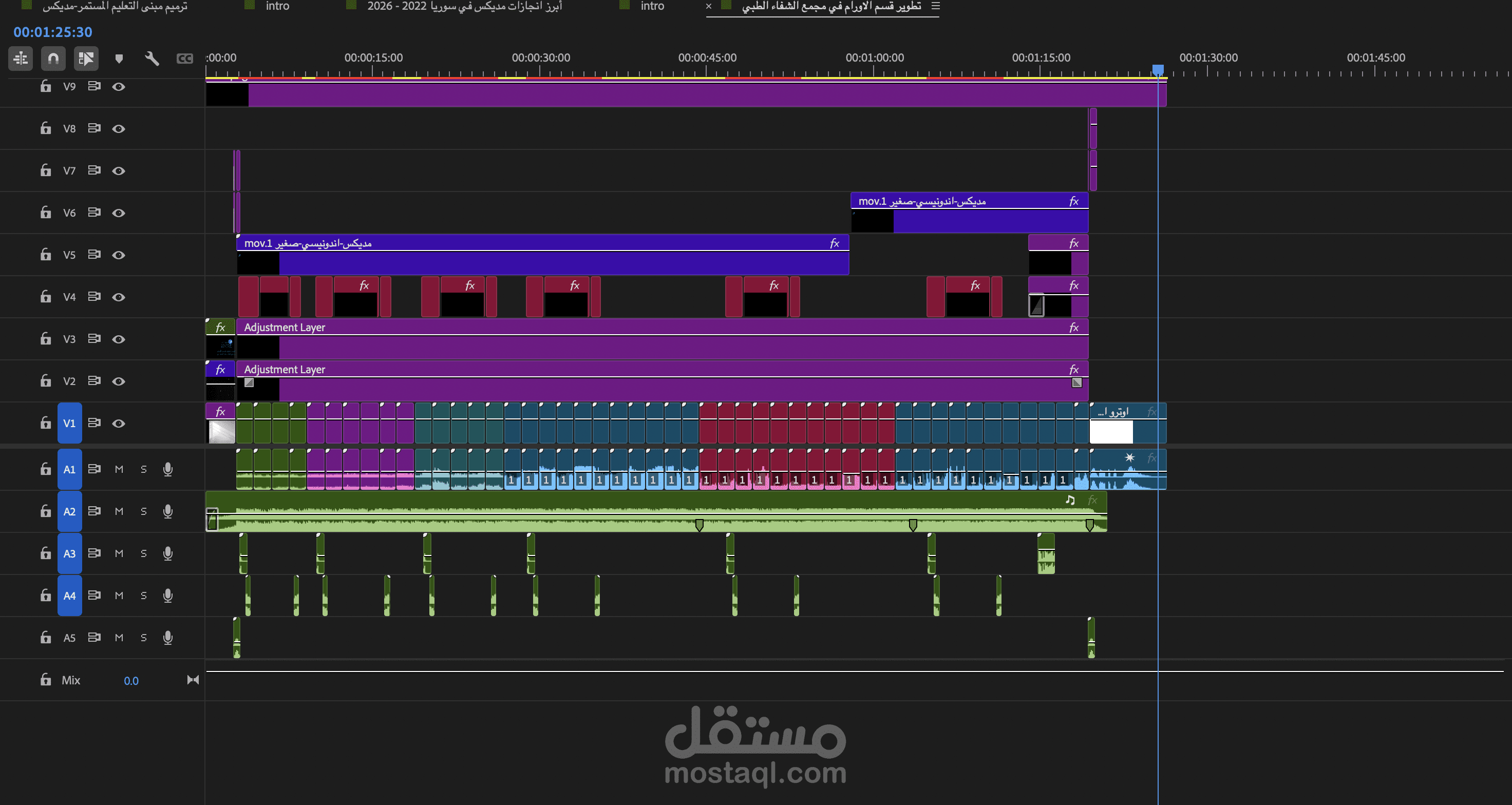Click the 00:01:00:00 ruler mark
Screen dimensions: 1512x805
(875, 57)
